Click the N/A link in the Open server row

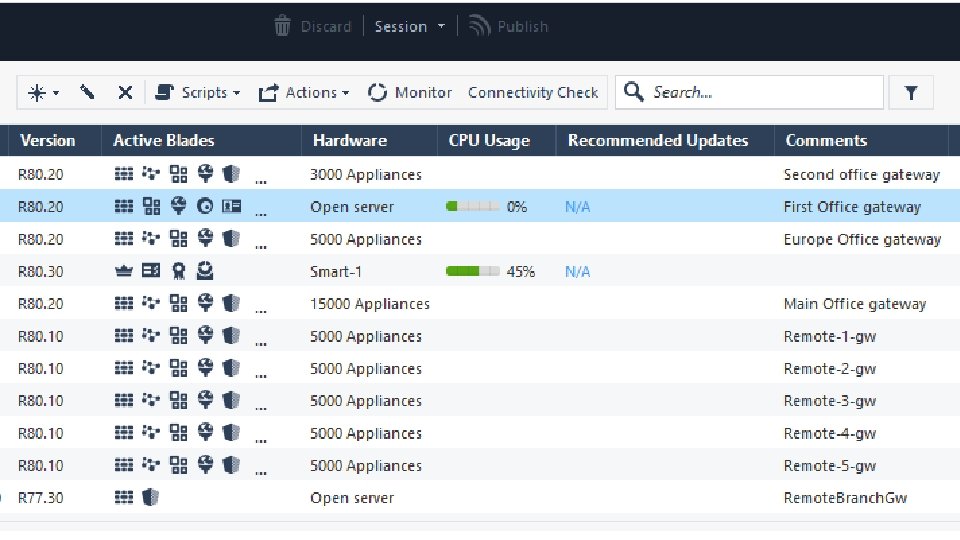pos(577,207)
